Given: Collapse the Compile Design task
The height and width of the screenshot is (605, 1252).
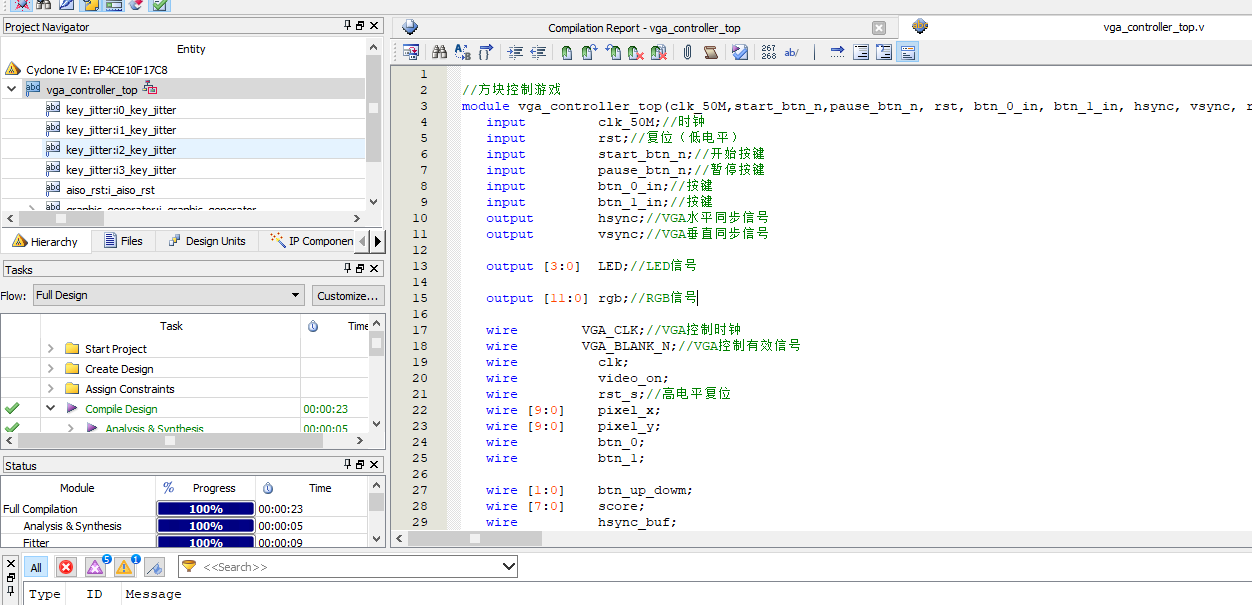Looking at the screenshot, I should pos(51,408).
